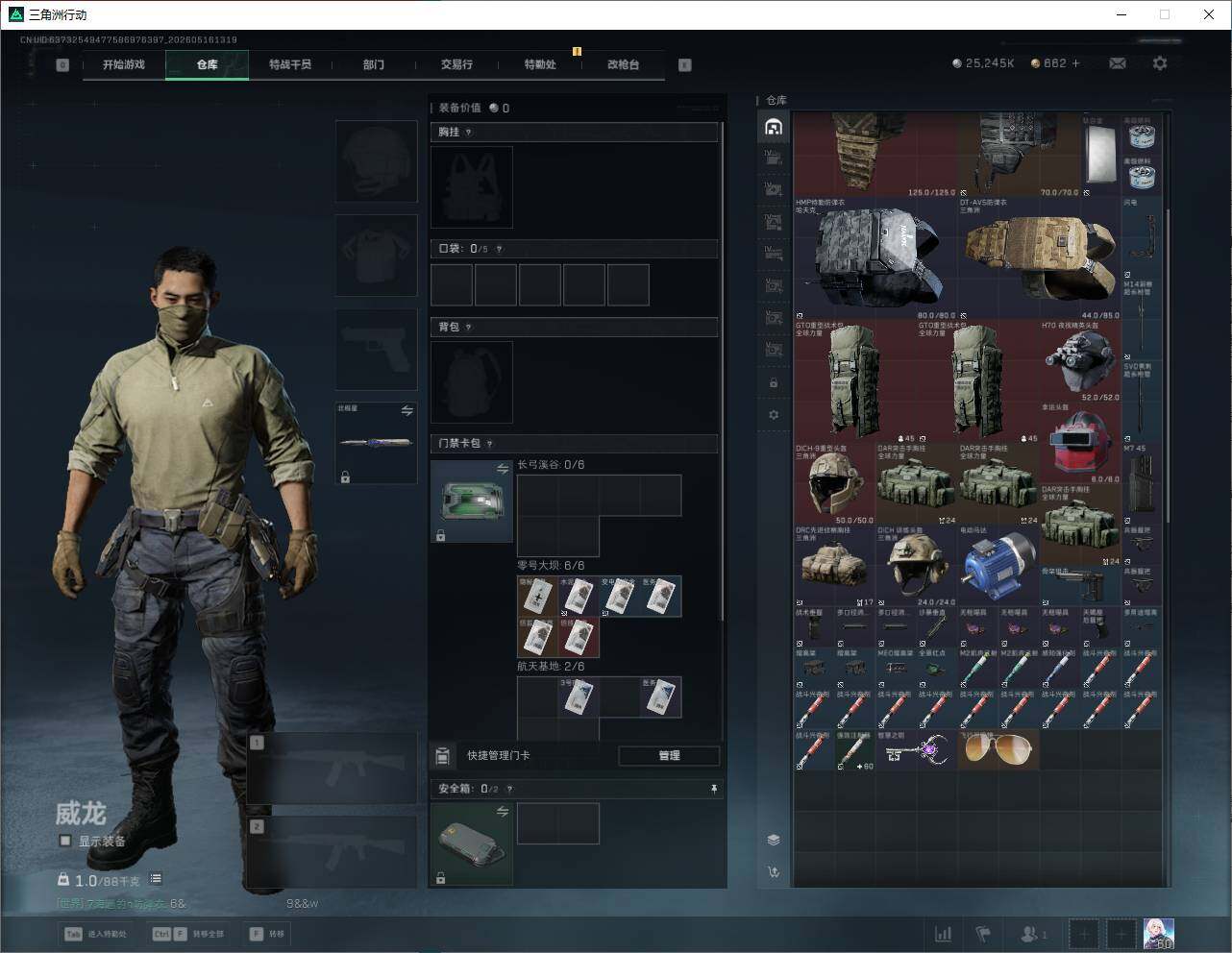Click the 管理 button for keycards

(669, 756)
